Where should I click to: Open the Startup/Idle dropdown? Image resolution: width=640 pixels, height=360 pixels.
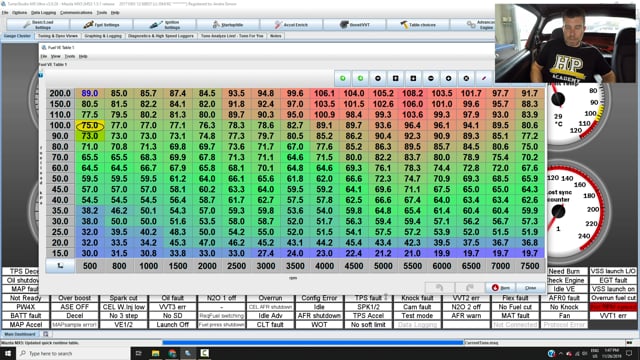[228, 25]
